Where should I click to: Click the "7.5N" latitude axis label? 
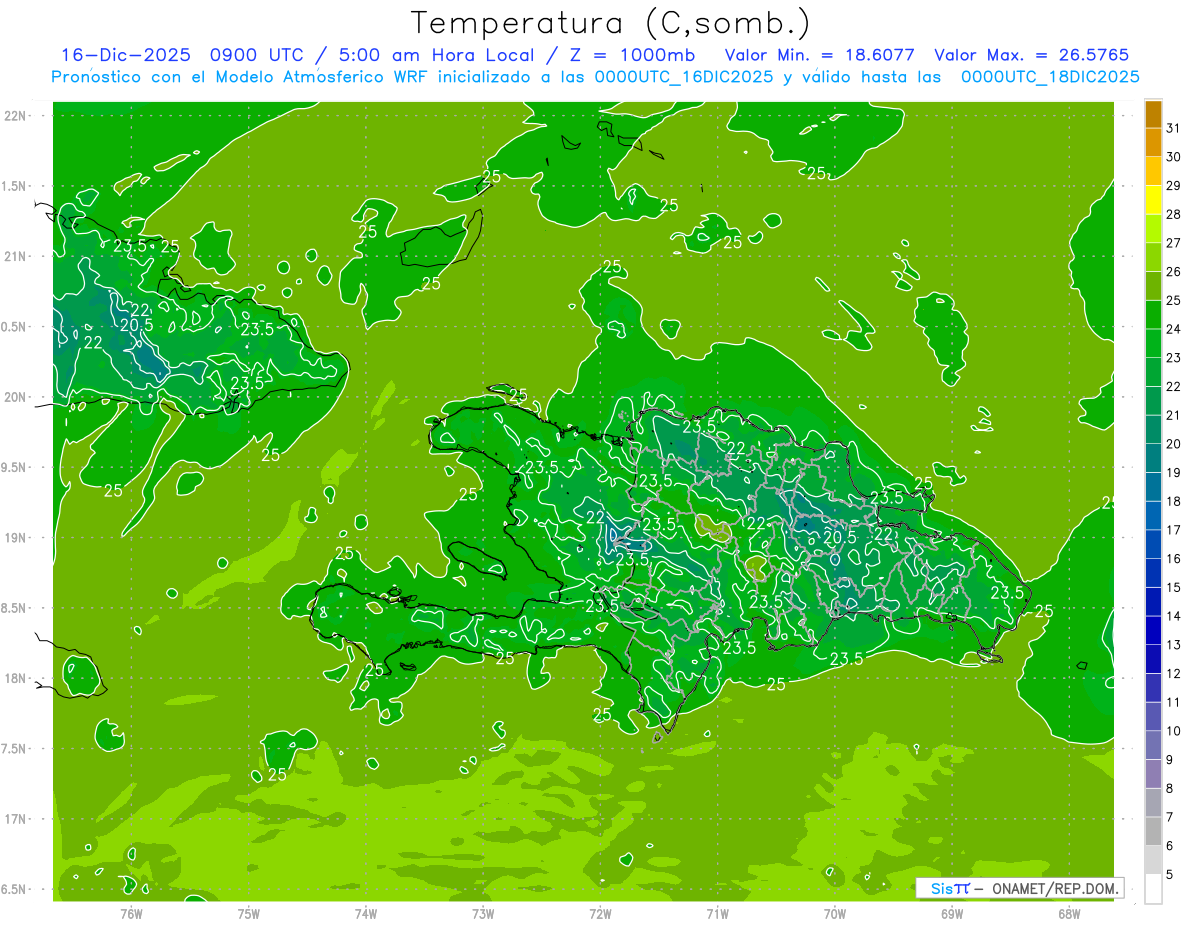[x=14, y=749]
